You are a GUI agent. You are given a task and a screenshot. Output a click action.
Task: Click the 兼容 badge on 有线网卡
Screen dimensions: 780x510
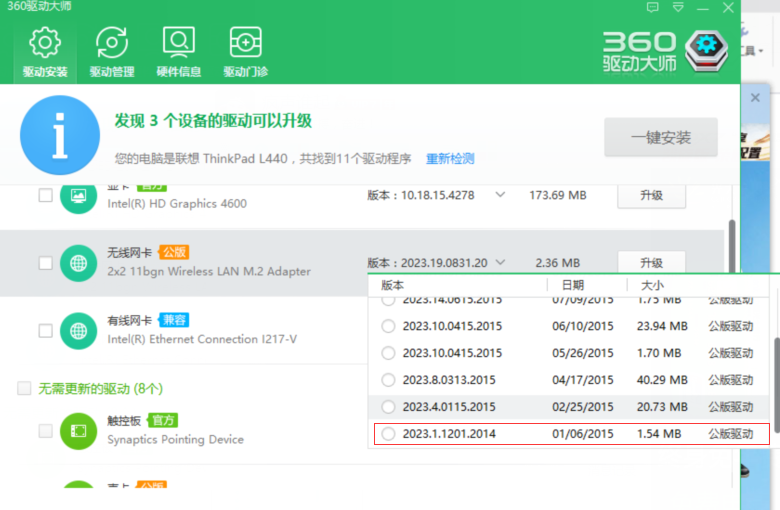click(174, 320)
